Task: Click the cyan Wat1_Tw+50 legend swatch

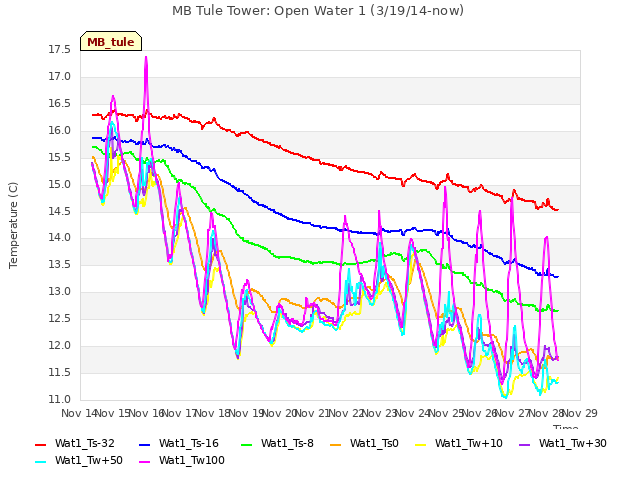Action: pos(41,462)
